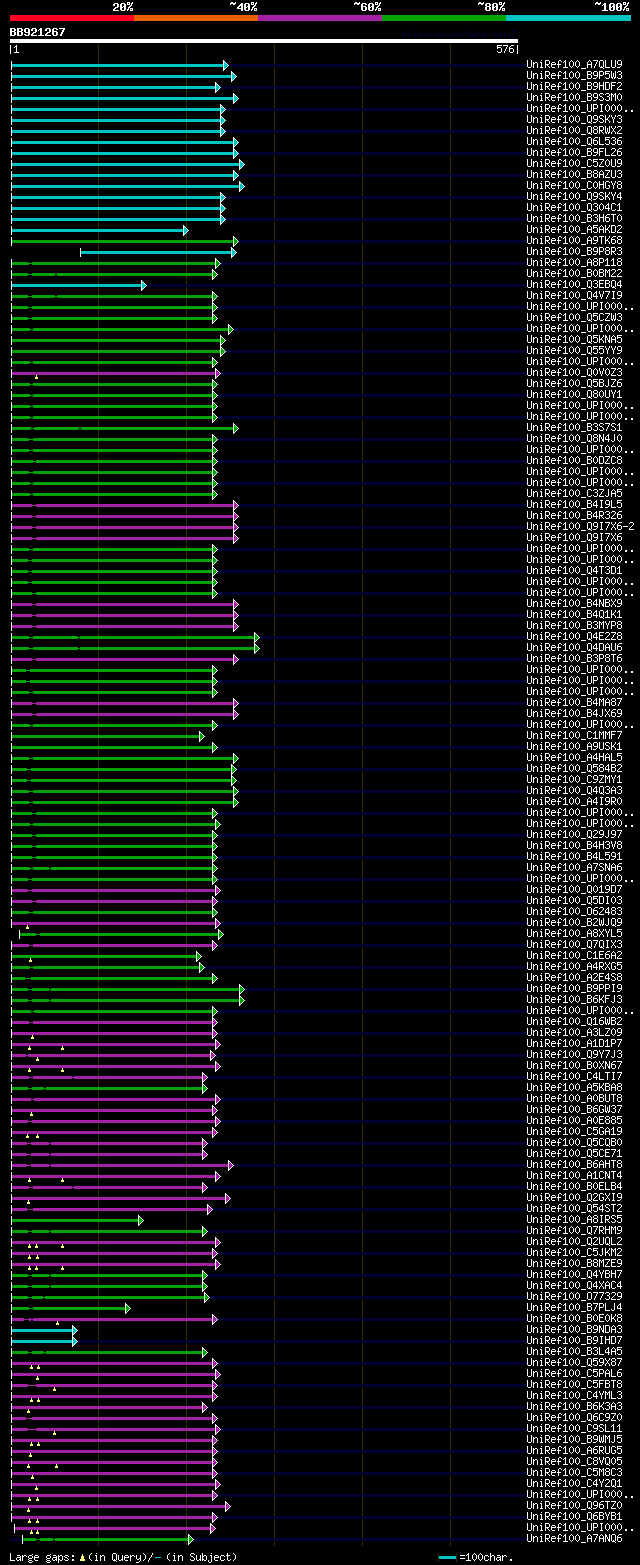Select hit UniRef100_Q29J97

pyautogui.click(x=574, y=834)
